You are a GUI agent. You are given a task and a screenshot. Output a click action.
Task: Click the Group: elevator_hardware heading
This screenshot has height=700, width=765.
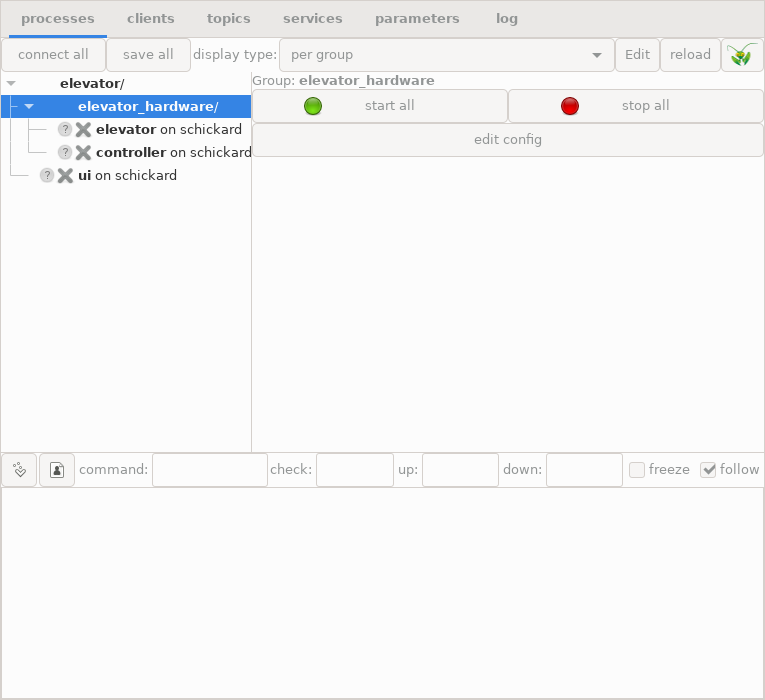point(343,80)
